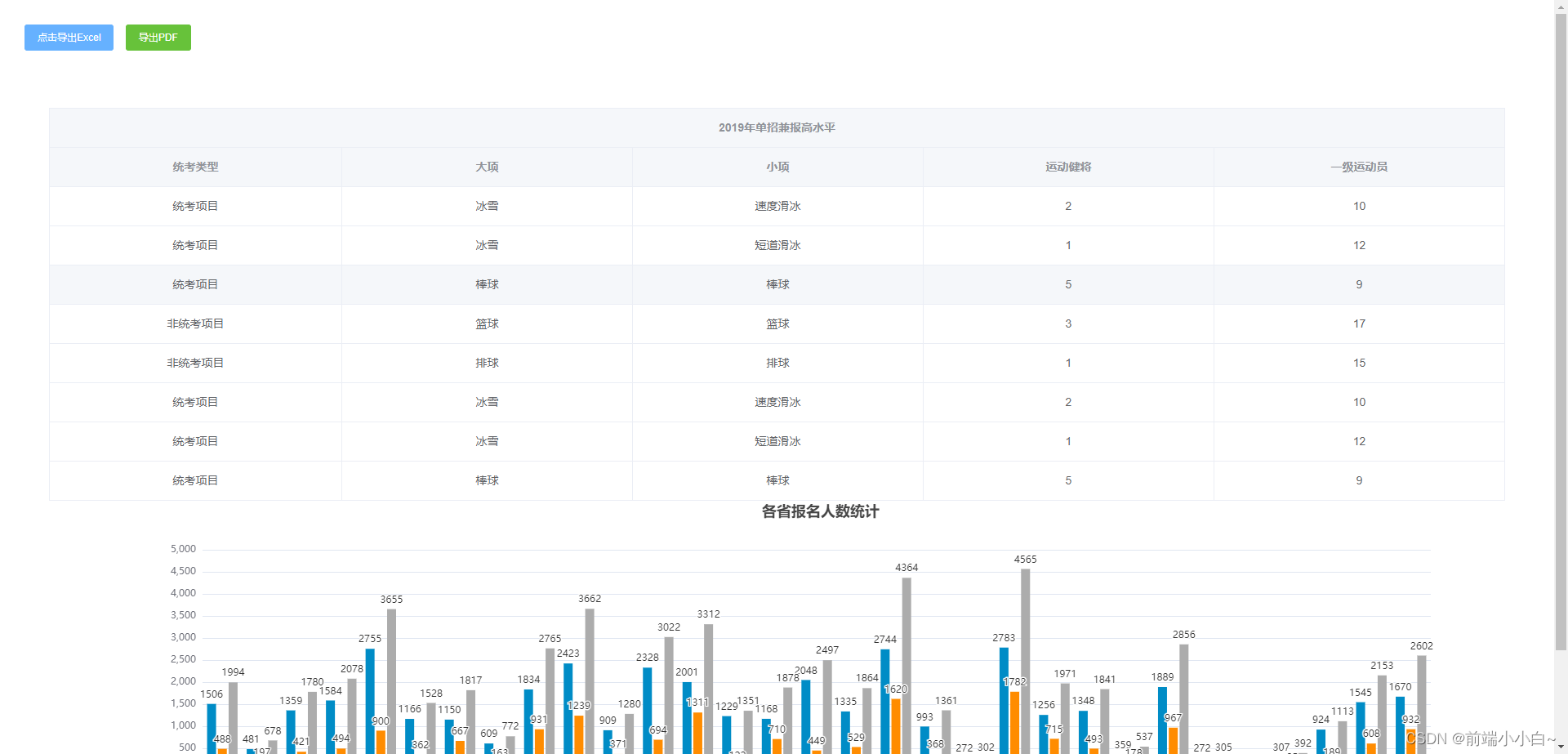Click the scrollbar up arrow
The image size is (1568, 754).
coord(1561,6)
